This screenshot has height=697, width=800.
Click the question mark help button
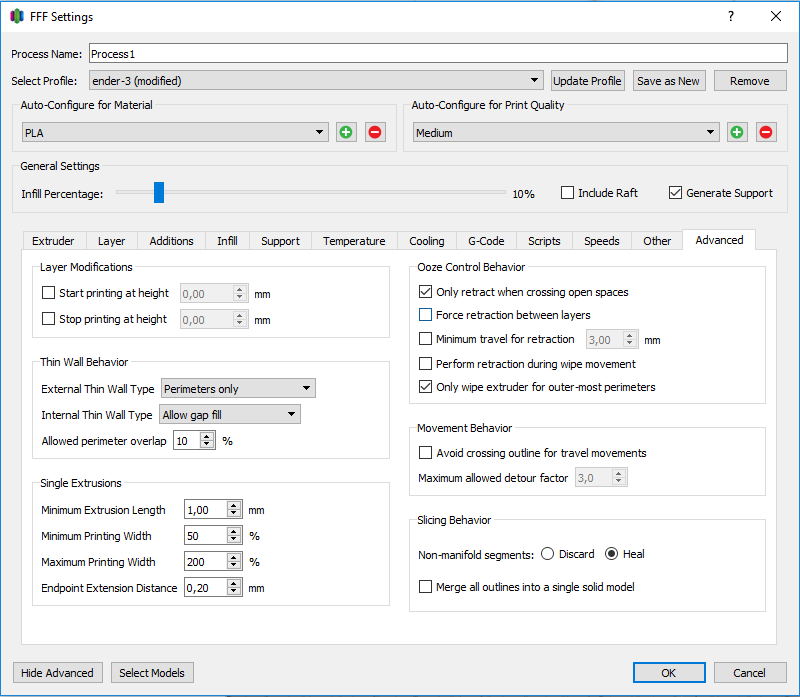point(731,16)
